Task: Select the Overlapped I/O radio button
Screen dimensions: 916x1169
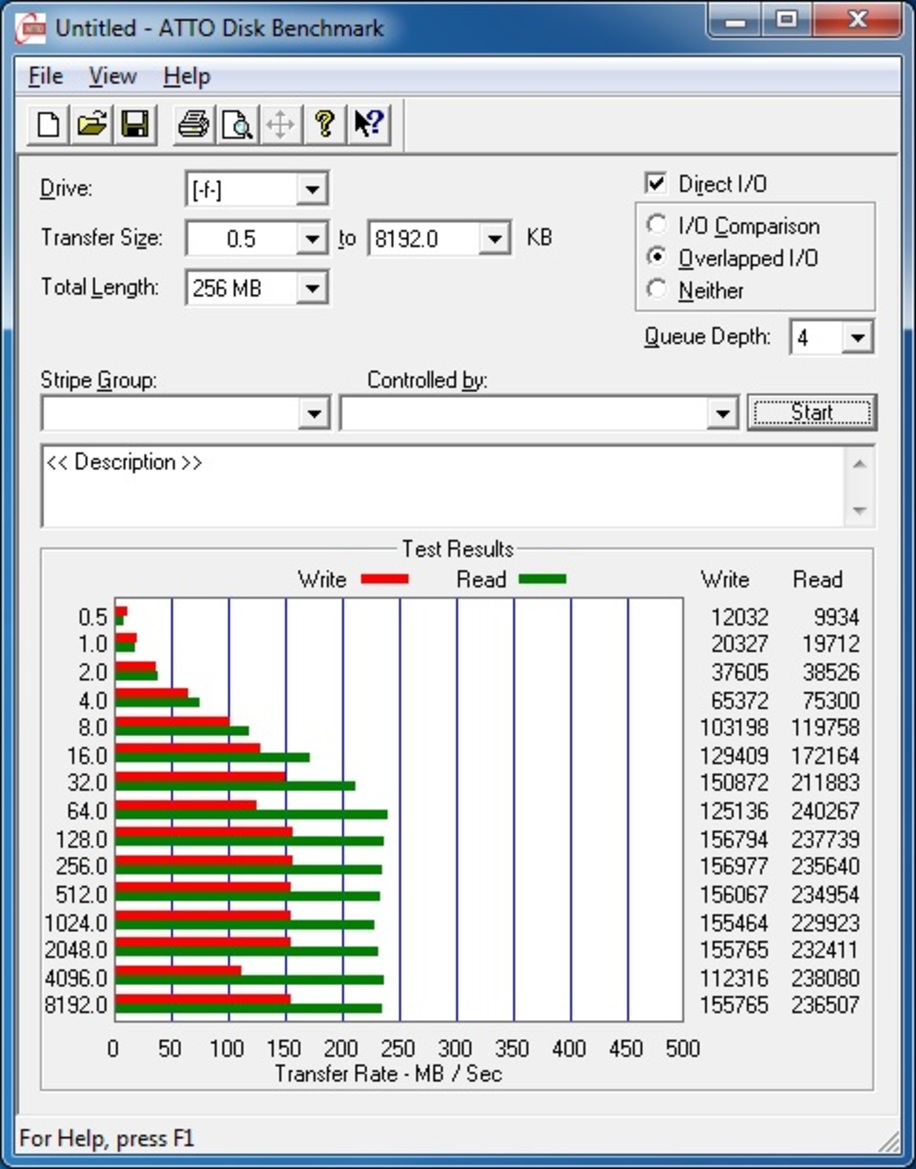Action: point(657,257)
